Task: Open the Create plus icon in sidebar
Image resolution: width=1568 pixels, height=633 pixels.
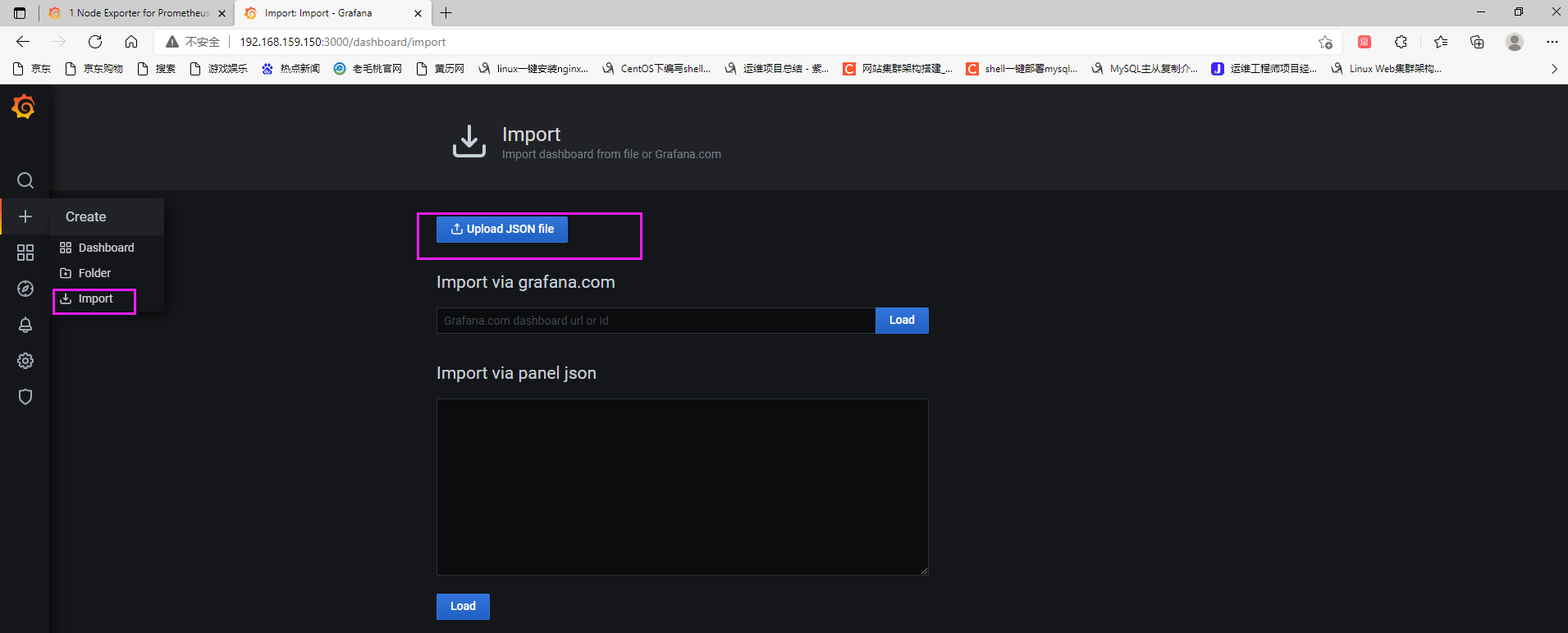Action: (25, 216)
